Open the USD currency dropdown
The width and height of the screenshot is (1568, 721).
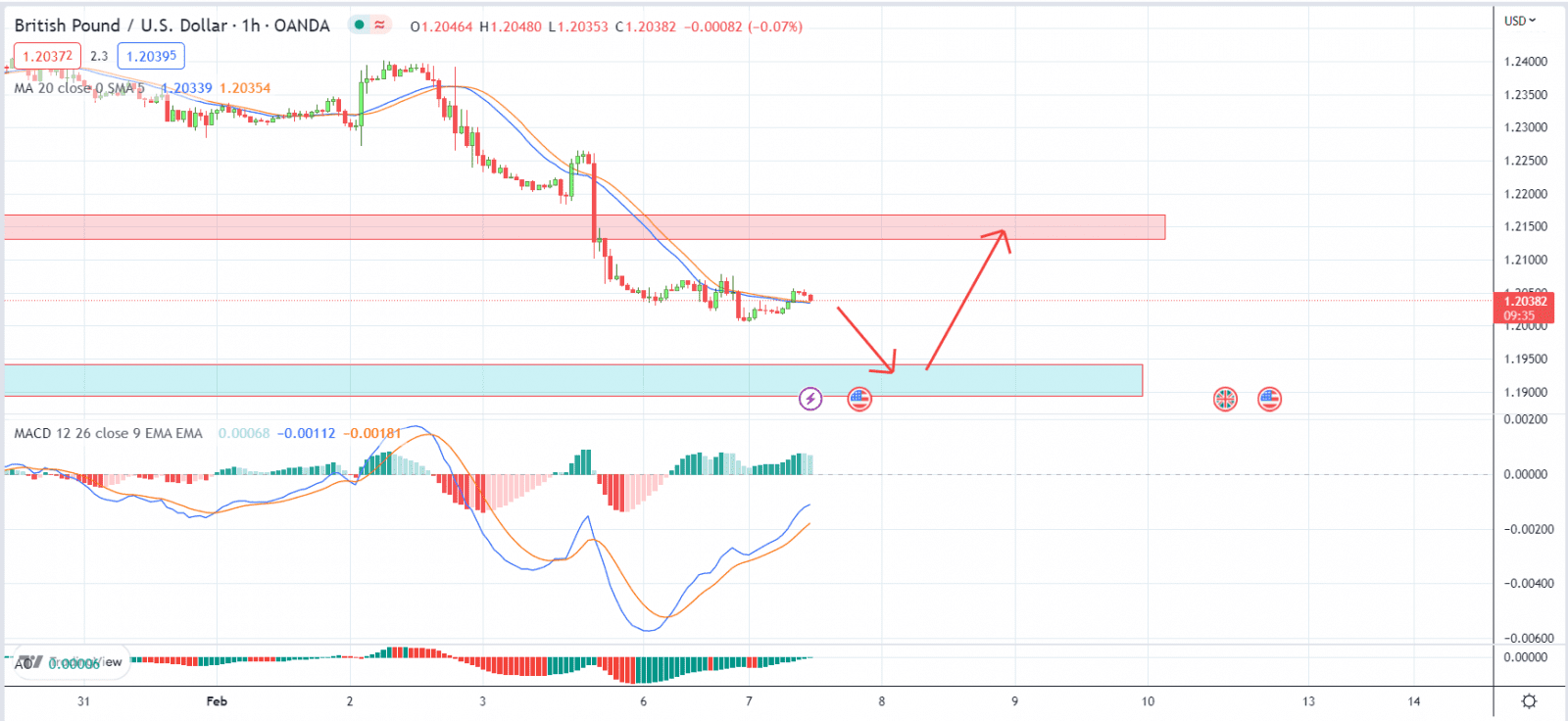[1520, 21]
